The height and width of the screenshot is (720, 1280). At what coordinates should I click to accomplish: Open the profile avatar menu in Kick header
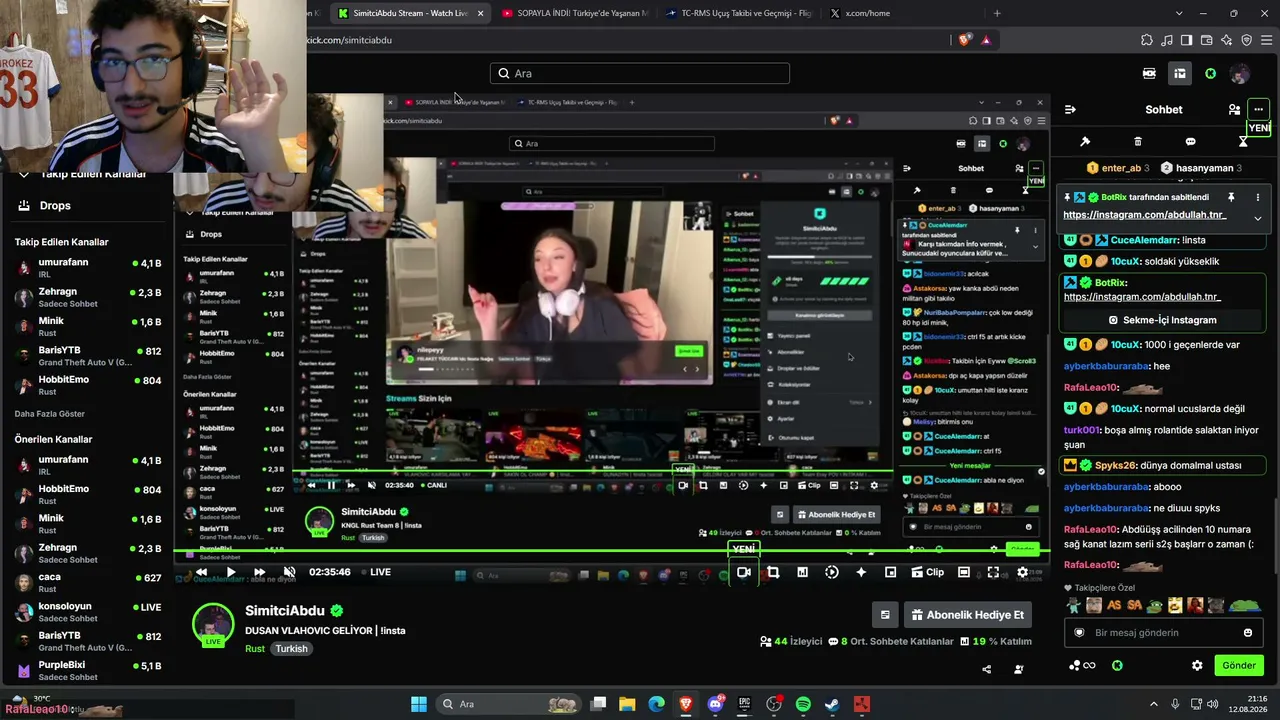1240,73
